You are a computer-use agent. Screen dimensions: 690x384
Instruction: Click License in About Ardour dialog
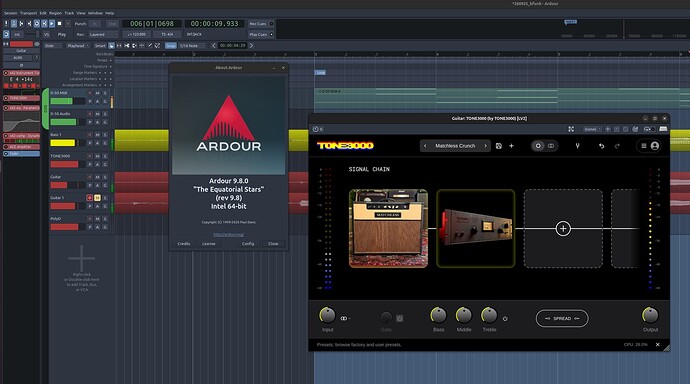click(209, 244)
